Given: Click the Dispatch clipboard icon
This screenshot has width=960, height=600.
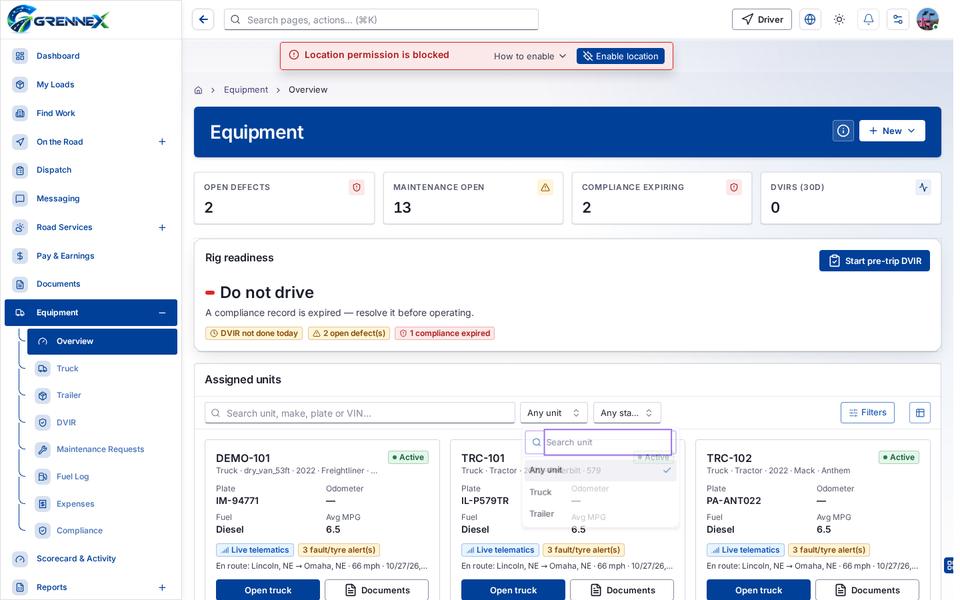Looking at the screenshot, I should click(20, 170).
